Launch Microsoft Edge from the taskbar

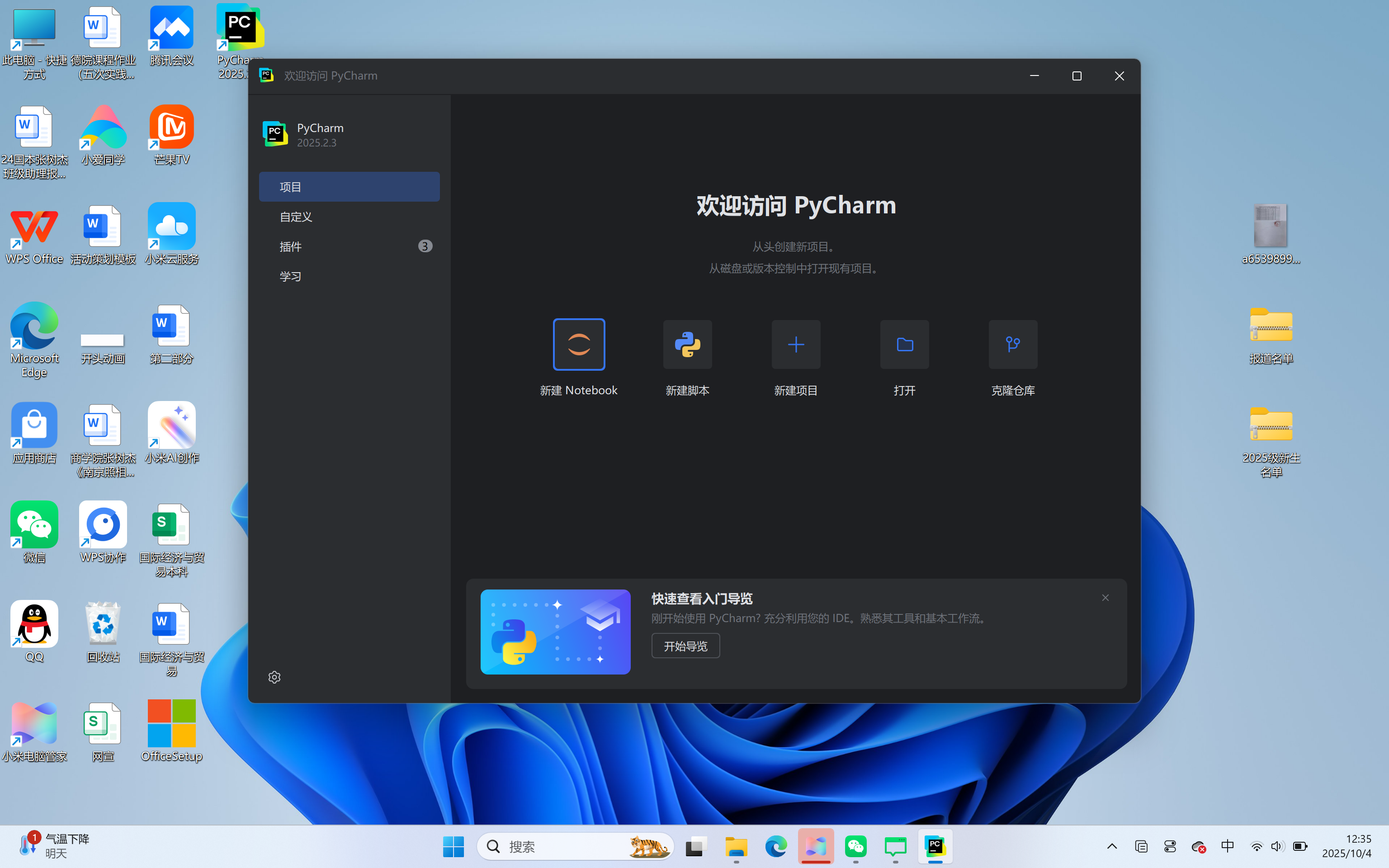click(x=775, y=846)
